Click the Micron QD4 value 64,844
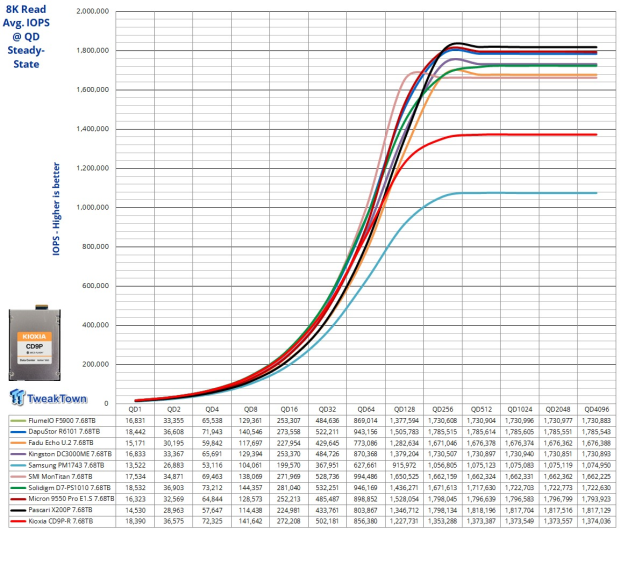The image size is (620, 568). click(212, 499)
